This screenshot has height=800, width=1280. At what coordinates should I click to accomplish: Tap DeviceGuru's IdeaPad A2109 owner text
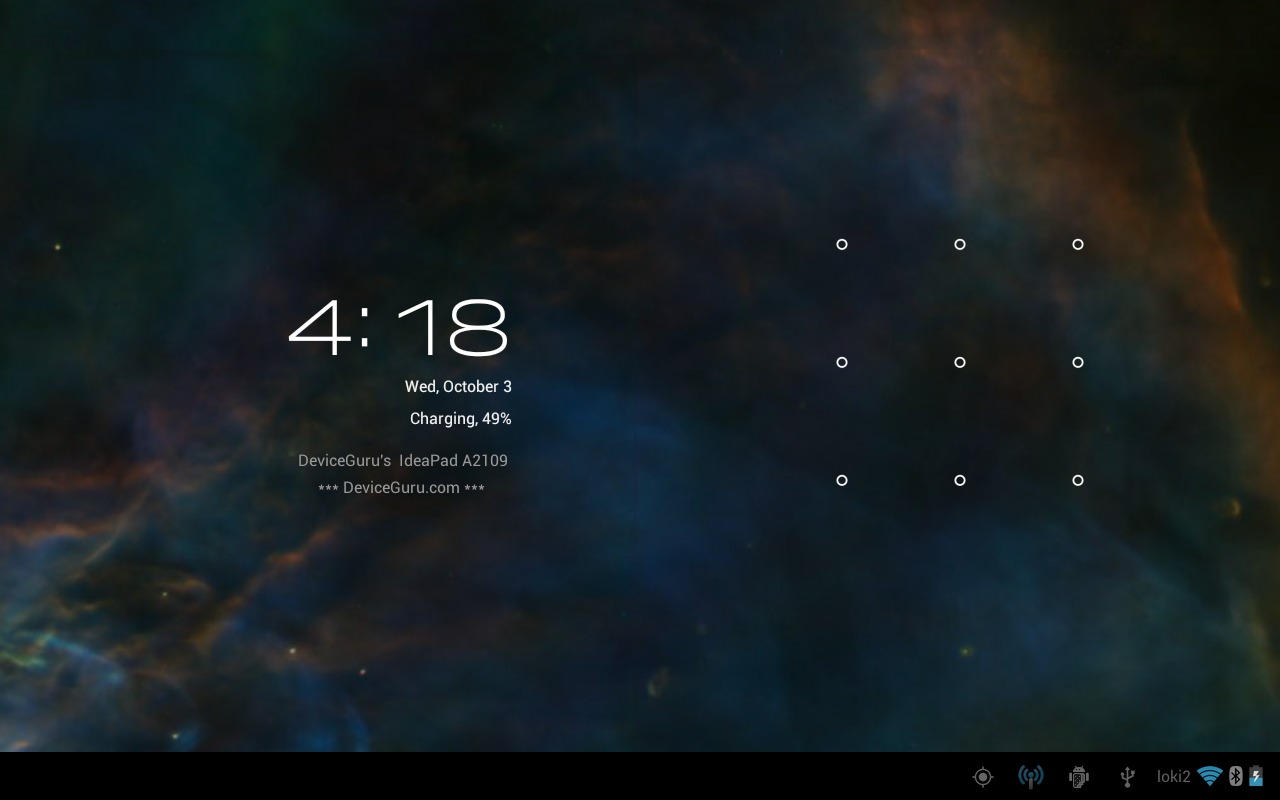(x=403, y=461)
